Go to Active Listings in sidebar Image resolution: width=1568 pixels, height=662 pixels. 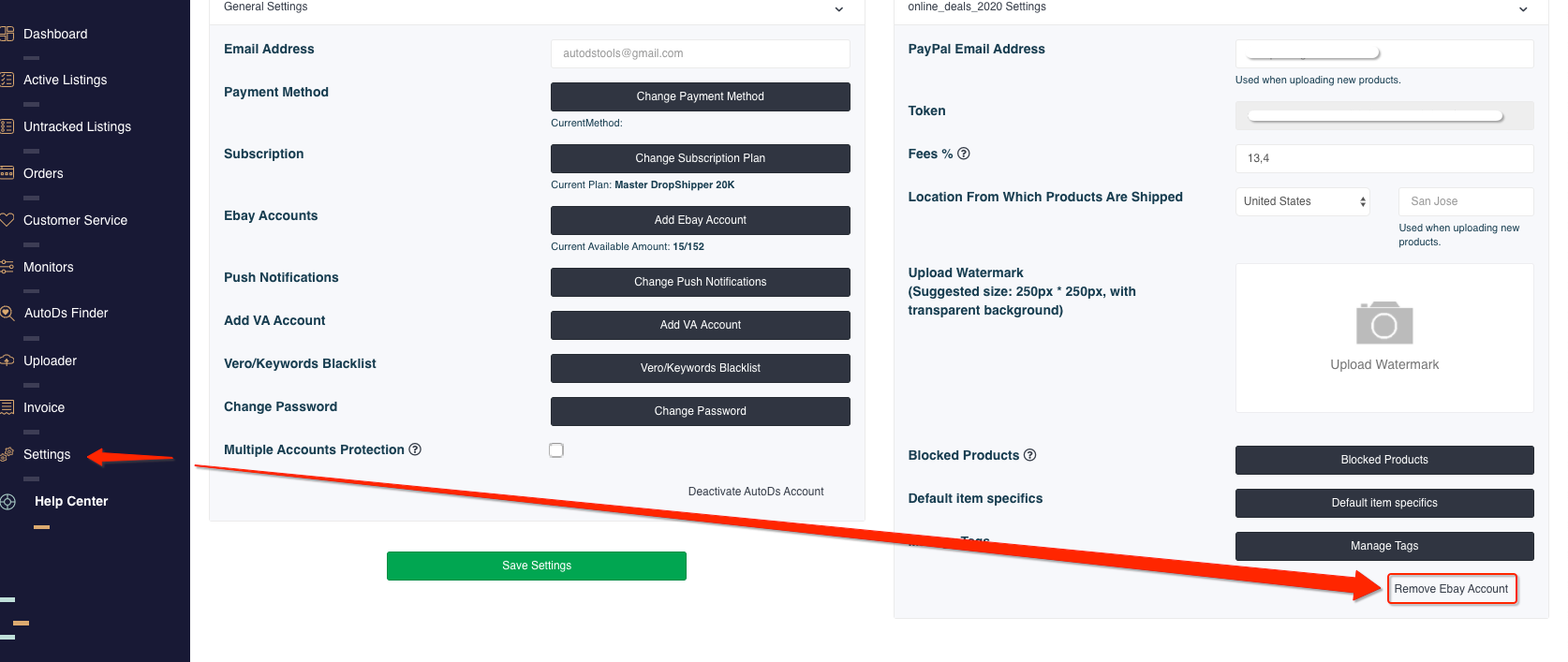coord(66,81)
